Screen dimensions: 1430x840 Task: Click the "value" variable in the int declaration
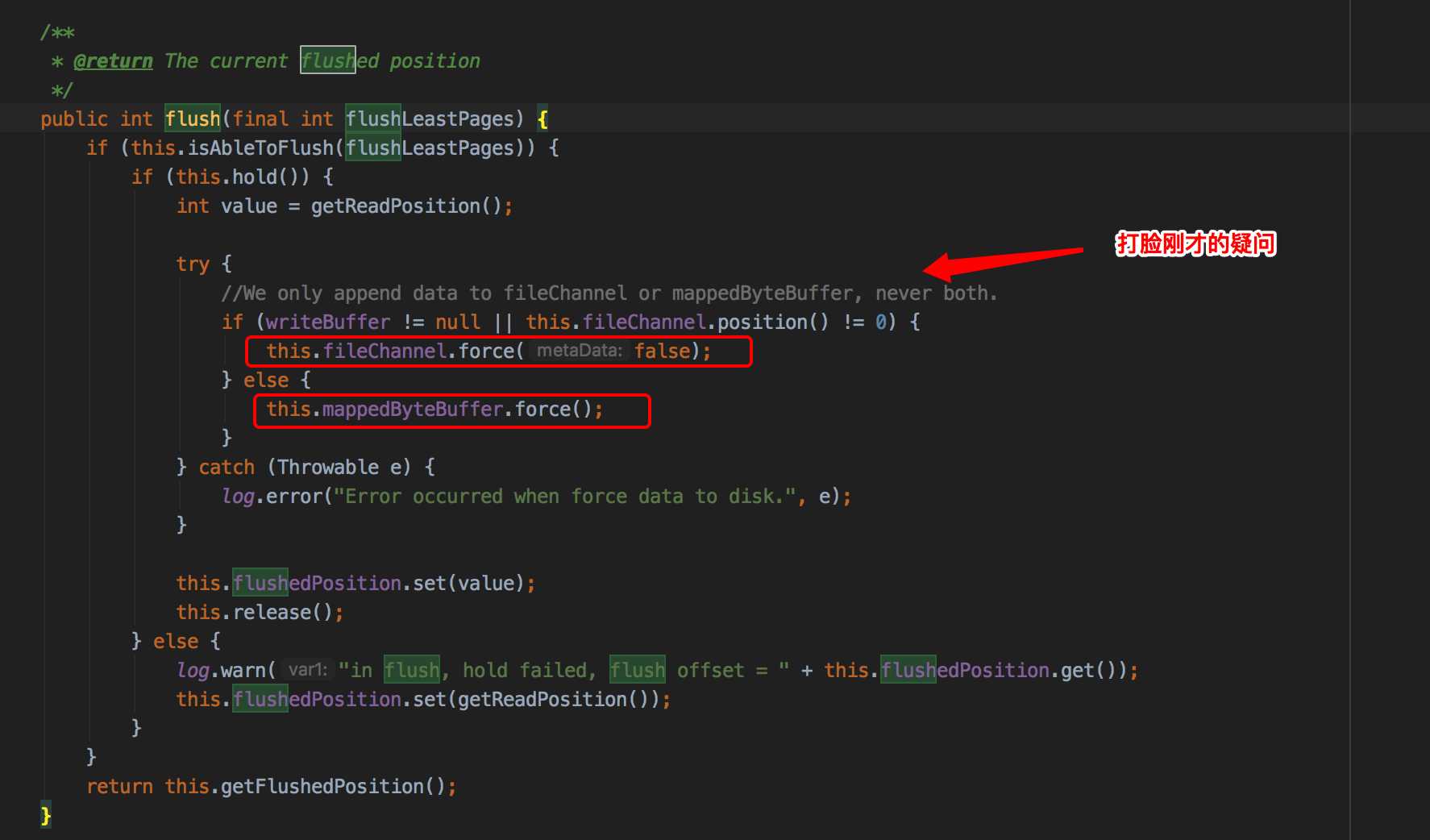coord(249,206)
